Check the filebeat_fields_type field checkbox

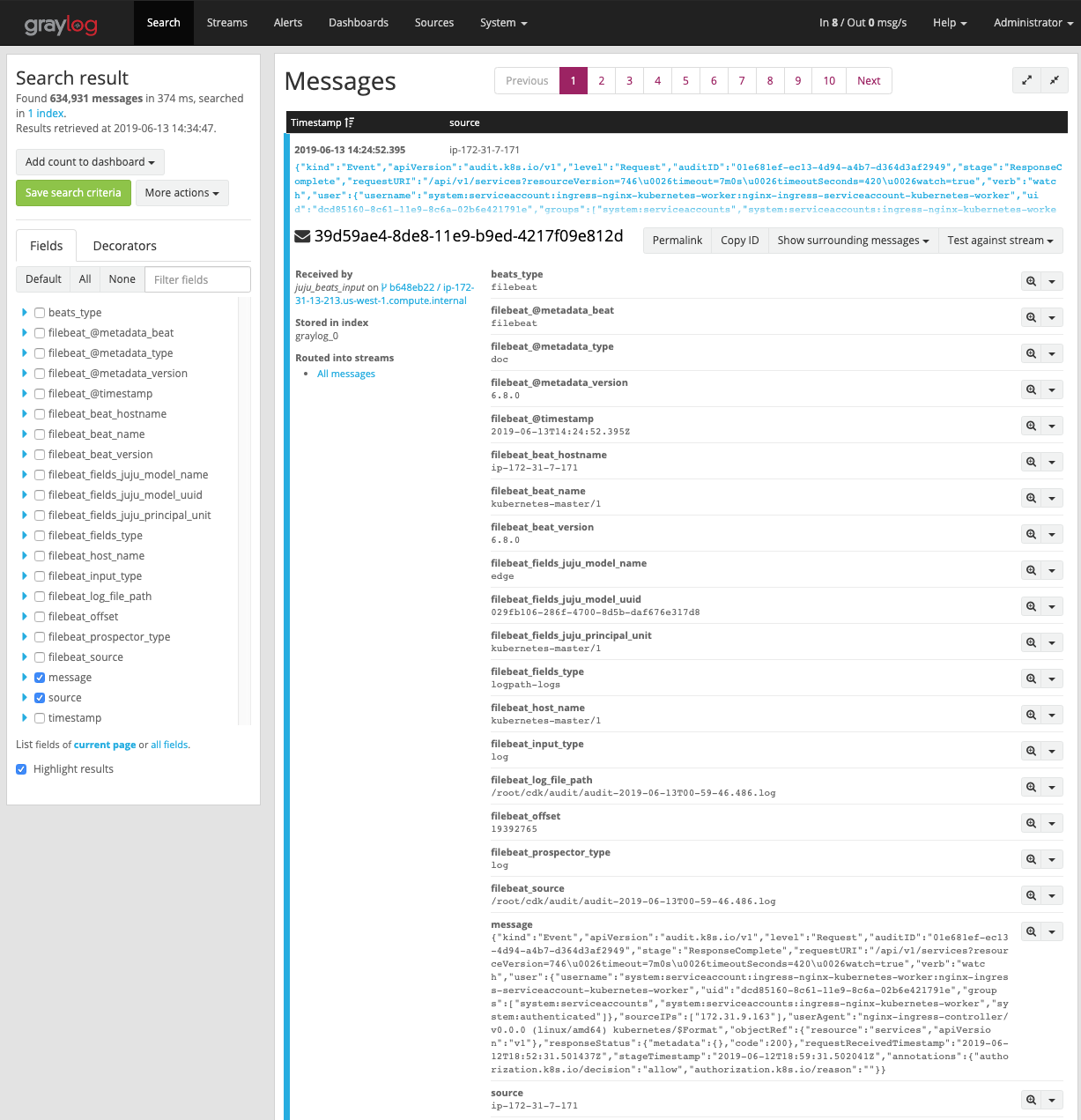point(40,536)
